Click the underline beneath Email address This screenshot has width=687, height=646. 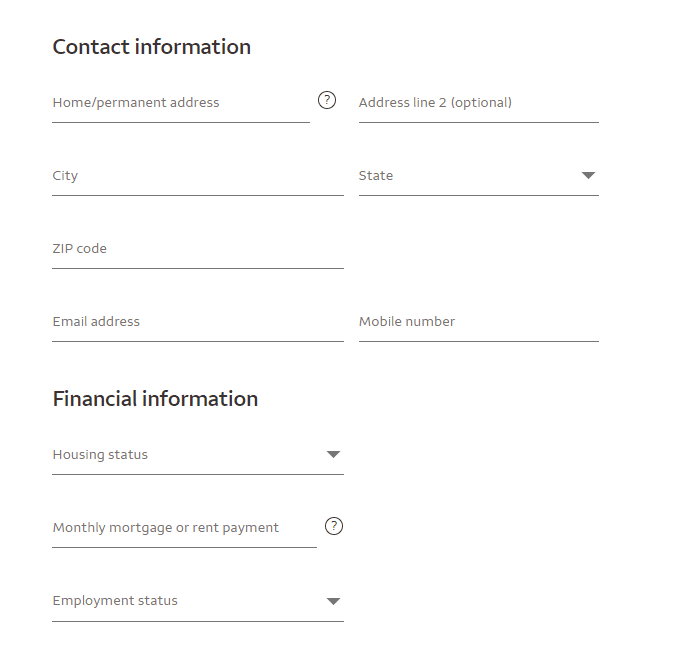coord(197,341)
